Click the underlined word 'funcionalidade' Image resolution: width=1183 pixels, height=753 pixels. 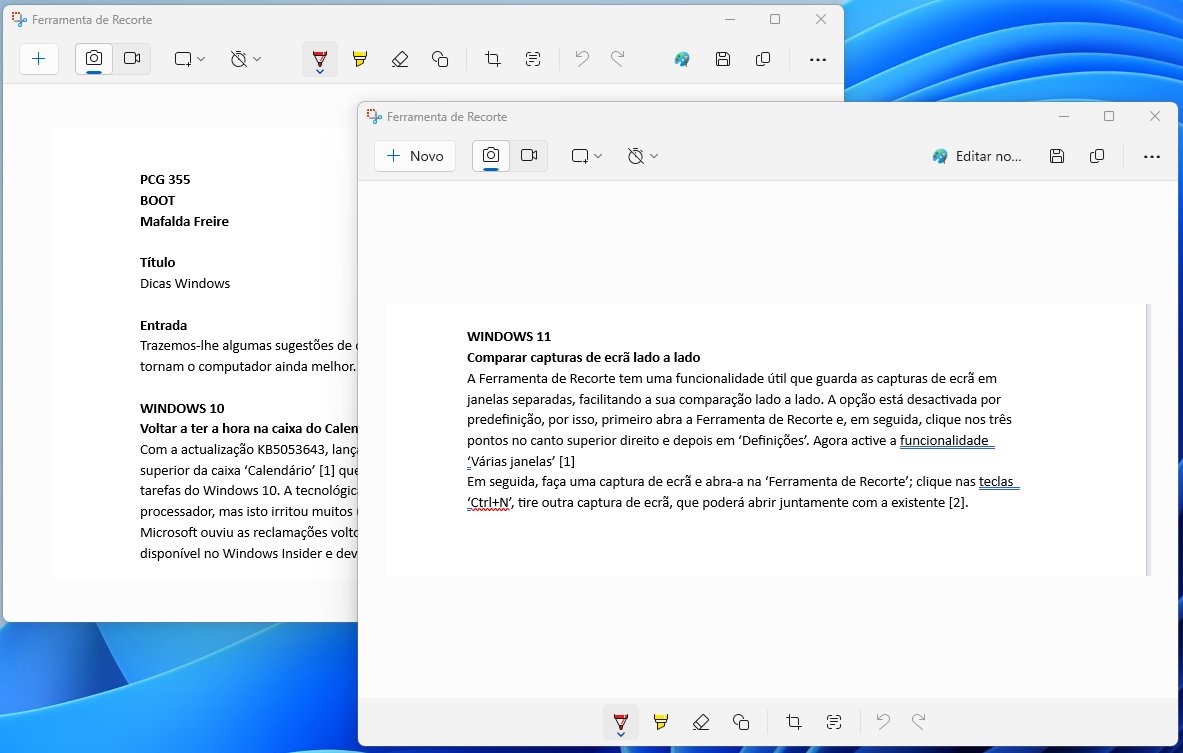pyautogui.click(x=944, y=441)
